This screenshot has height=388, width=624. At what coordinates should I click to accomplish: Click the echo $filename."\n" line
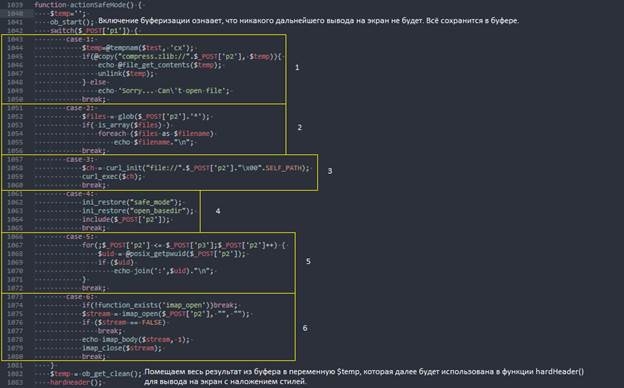(x=154, y=142)
